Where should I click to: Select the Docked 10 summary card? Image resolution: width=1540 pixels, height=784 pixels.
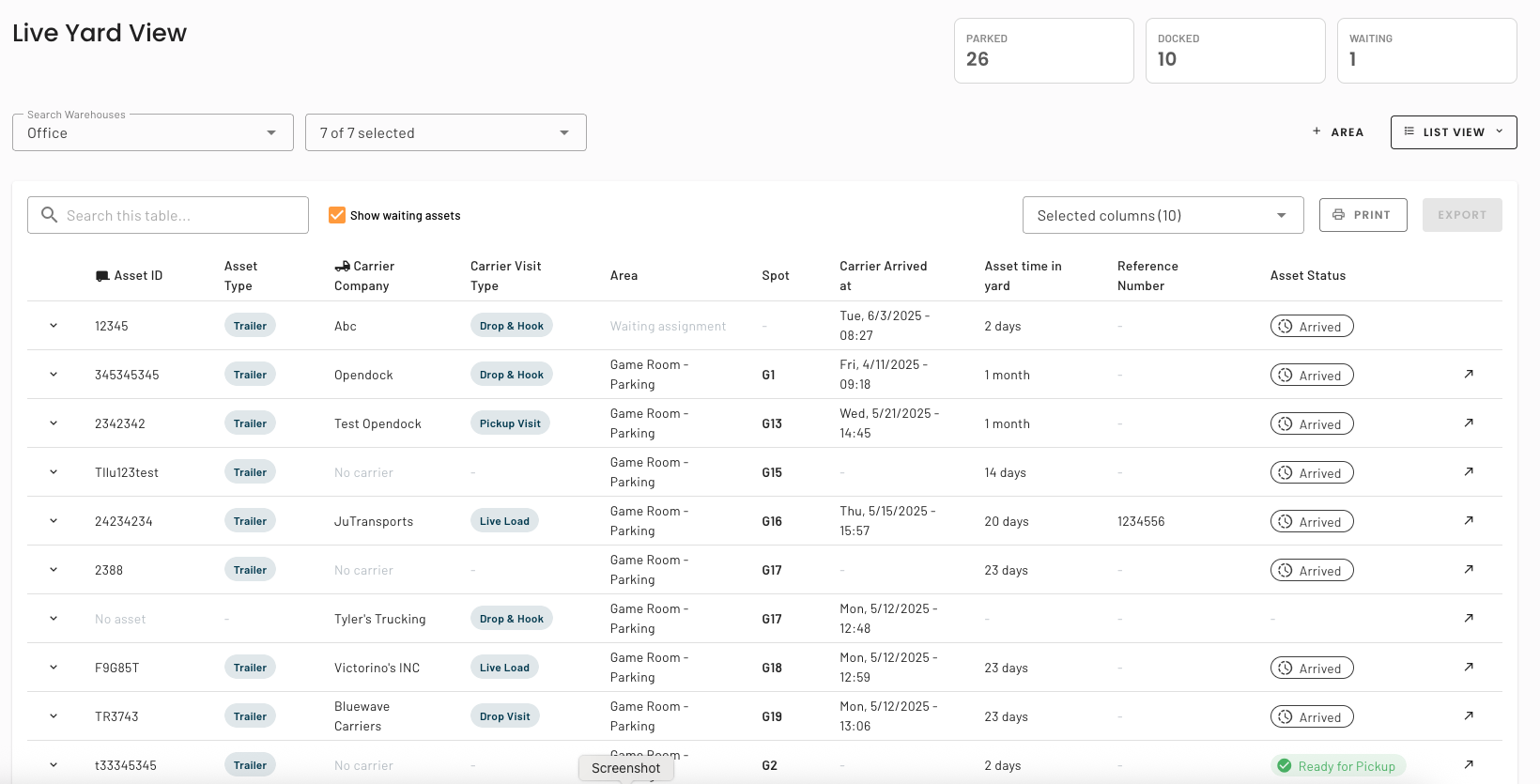point(1236,51)
